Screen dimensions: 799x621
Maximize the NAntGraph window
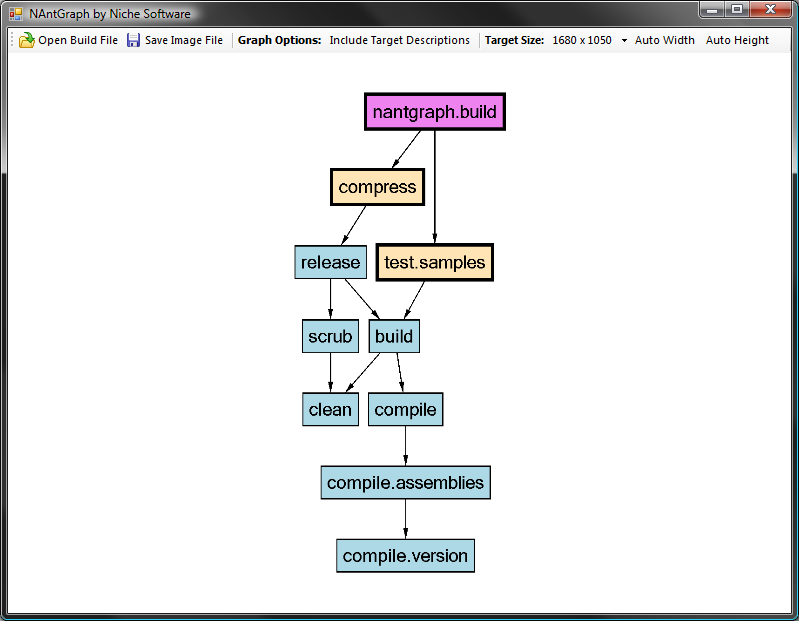point(737,10)
